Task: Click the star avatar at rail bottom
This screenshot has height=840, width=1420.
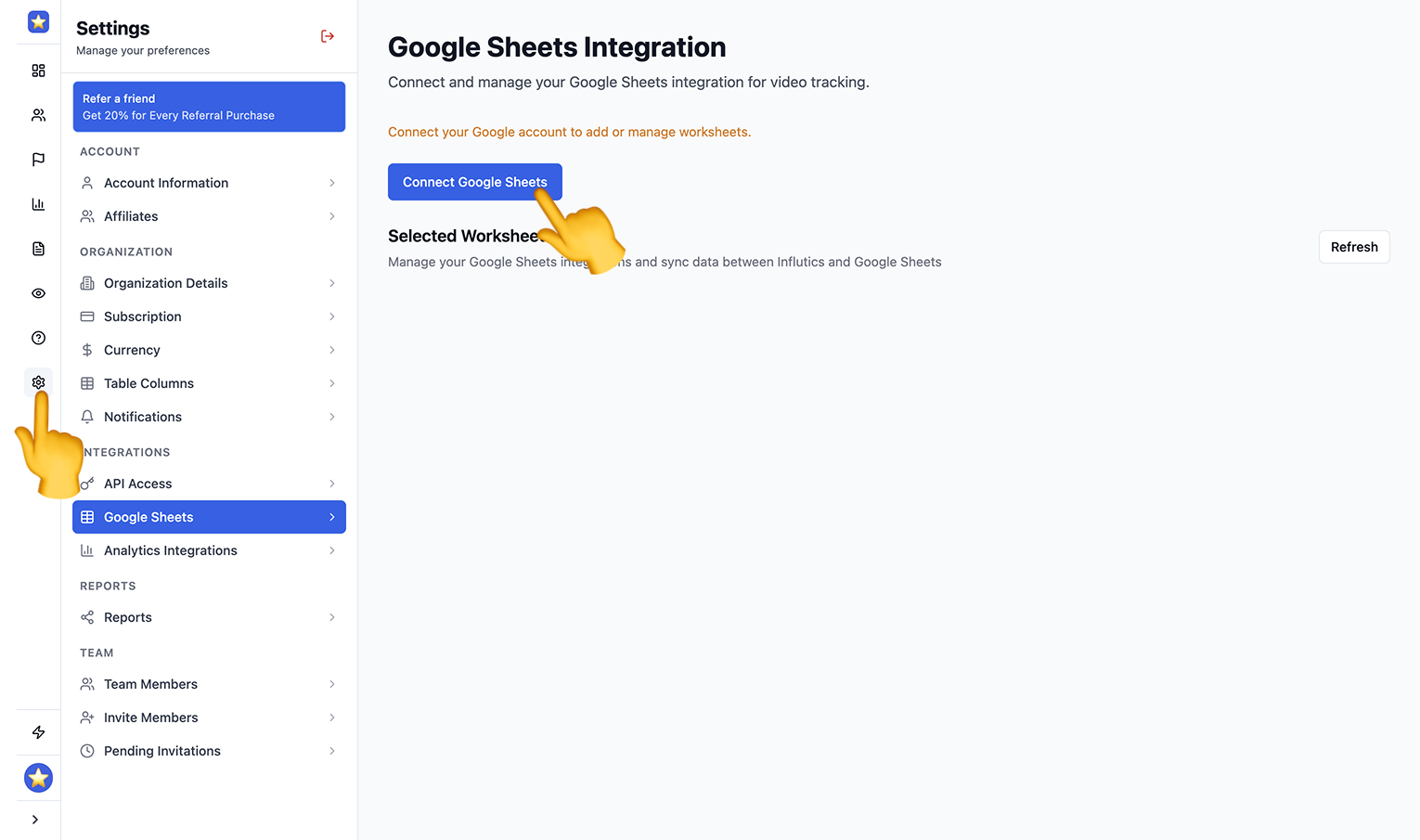Action: [x=38, y=778]
